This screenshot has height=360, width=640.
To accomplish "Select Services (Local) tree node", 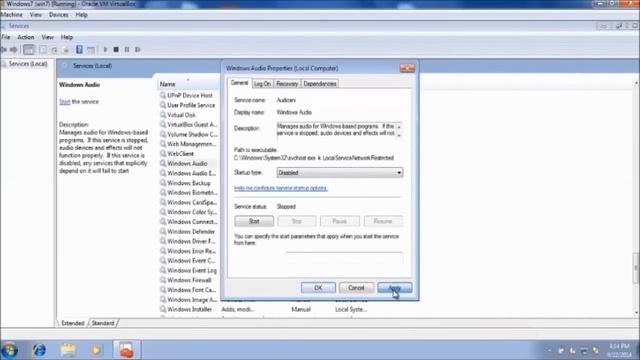I will point(28,64).
